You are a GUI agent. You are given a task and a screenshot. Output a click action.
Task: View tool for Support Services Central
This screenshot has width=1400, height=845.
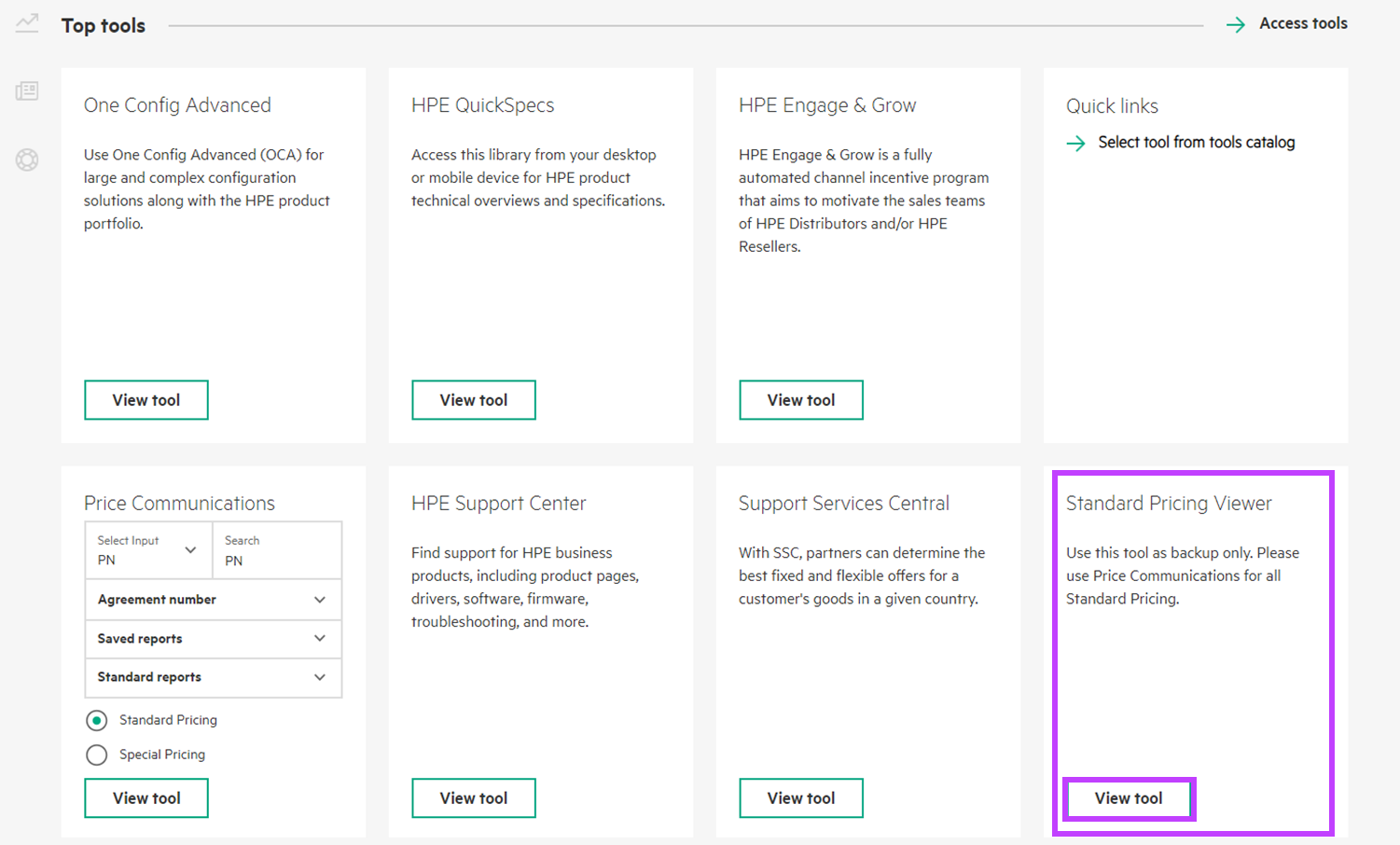click(801, 798)
